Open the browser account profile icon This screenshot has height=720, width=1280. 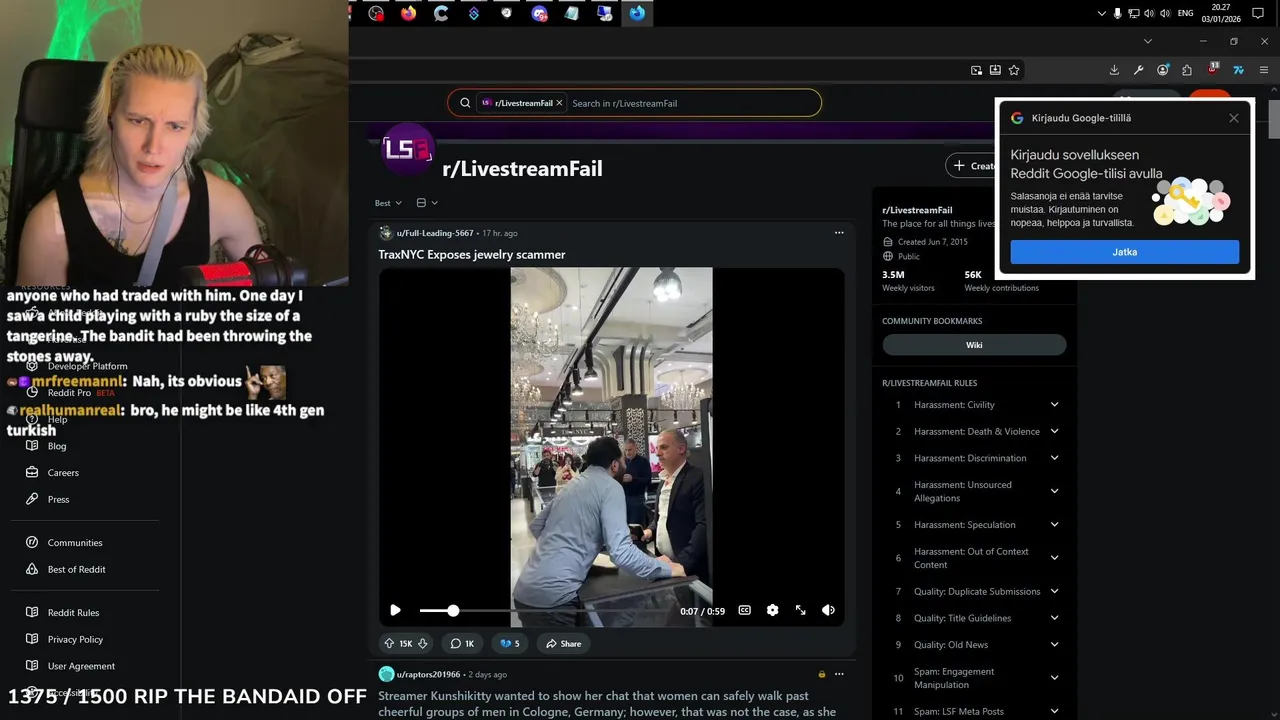[1162, 70]
